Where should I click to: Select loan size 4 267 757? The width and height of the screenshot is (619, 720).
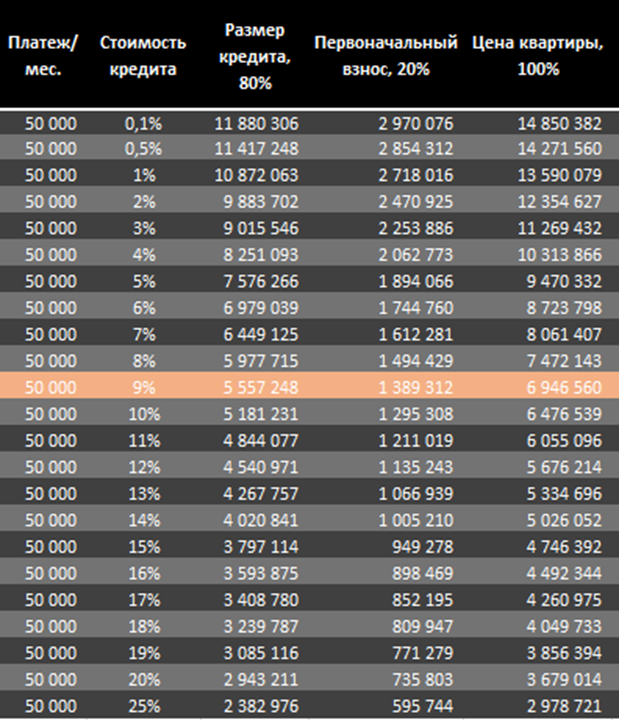(x=261, y=494)
